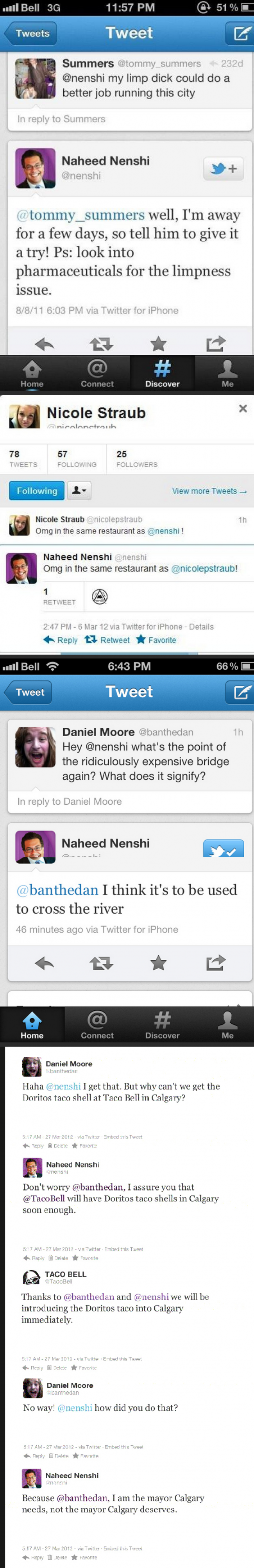Close the Nicole Straub profile popup
The image size is (254, 1568).
[x=243, y=408]
